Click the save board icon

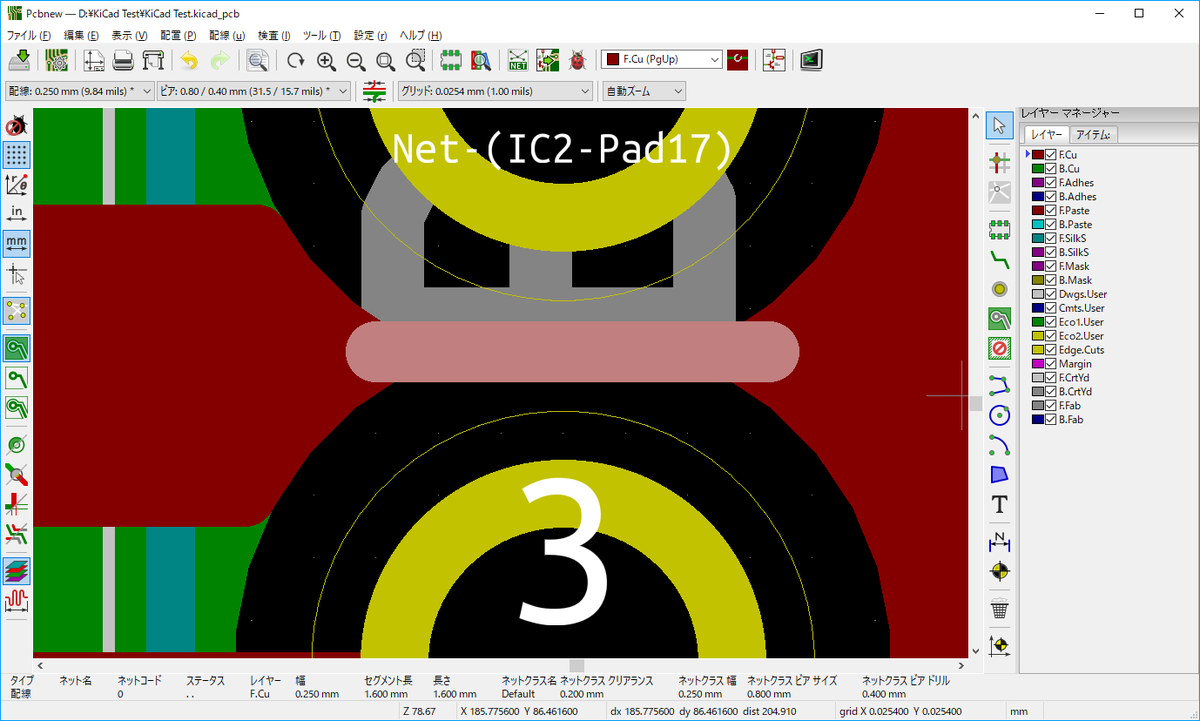tap(19, 60)
